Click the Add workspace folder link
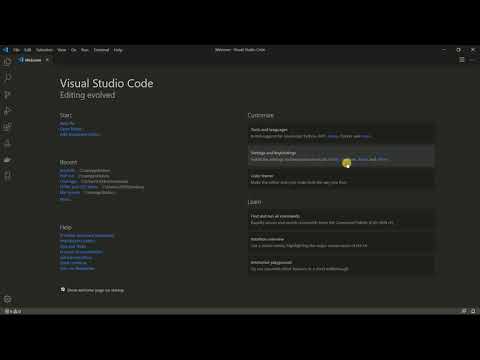480x360 pixels. pos(79,134)
